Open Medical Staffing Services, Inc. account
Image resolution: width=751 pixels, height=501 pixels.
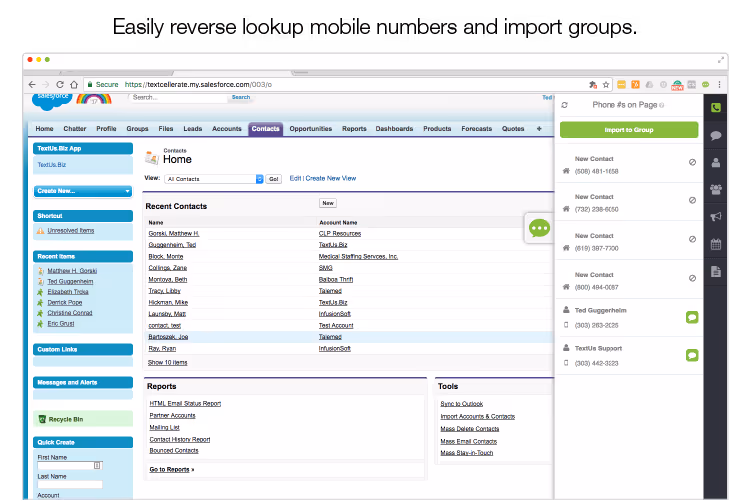click(x=358, y=256)
